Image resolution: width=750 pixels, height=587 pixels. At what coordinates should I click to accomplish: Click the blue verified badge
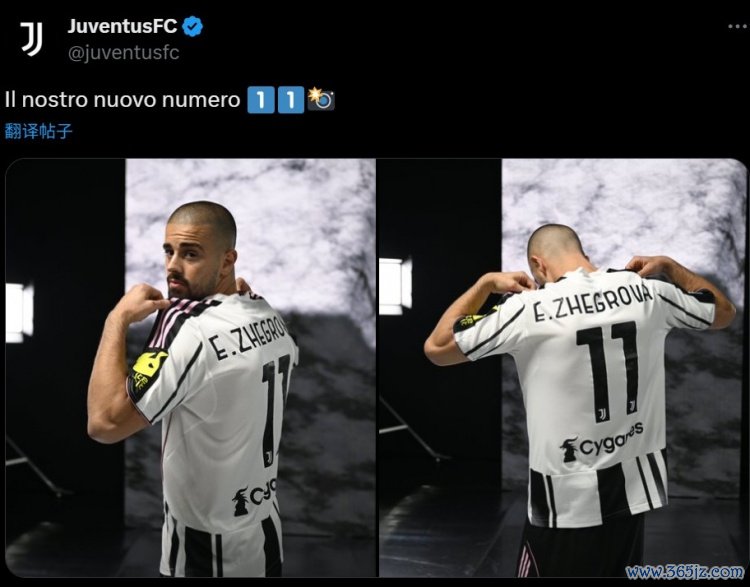click(x=193, y=27)
